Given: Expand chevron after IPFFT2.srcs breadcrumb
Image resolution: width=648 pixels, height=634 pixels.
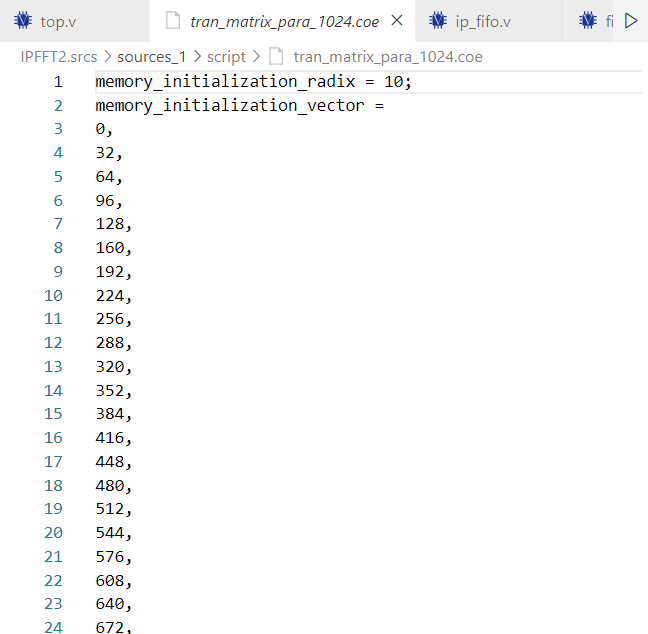Looking at the screenshot, I should point(107,57).
